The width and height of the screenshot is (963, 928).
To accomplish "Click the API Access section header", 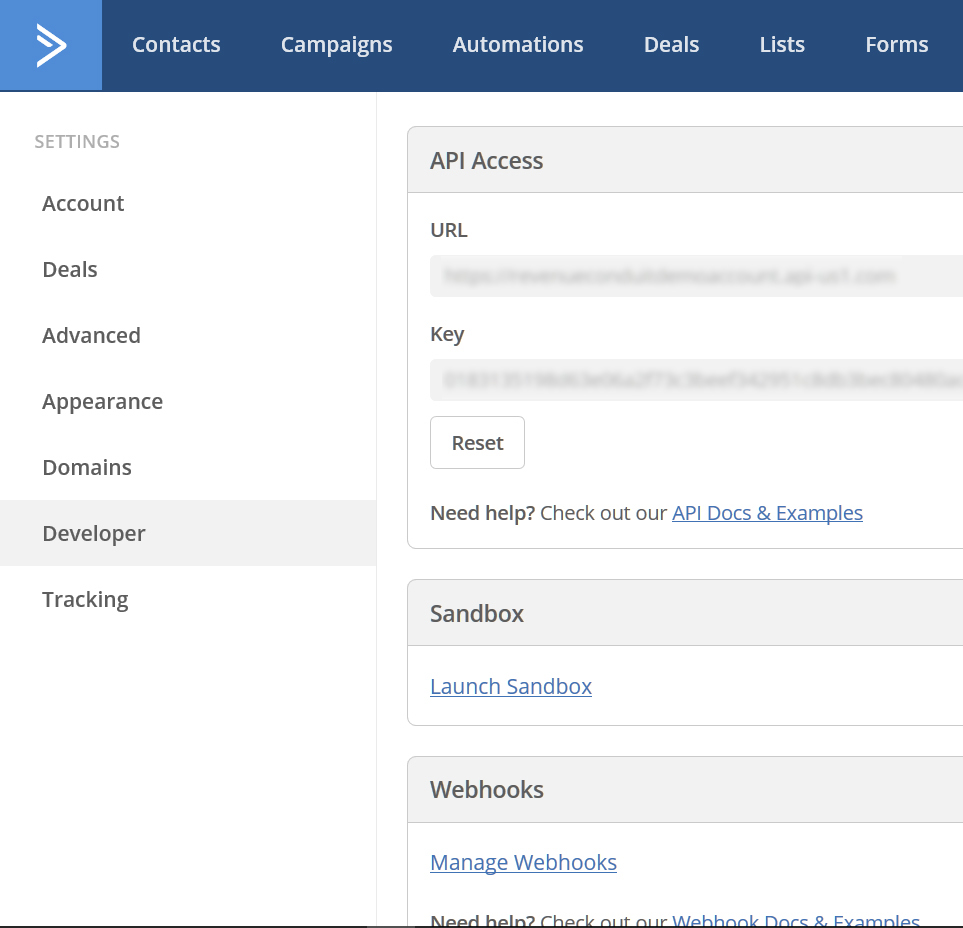I will (x=685, y=160).
